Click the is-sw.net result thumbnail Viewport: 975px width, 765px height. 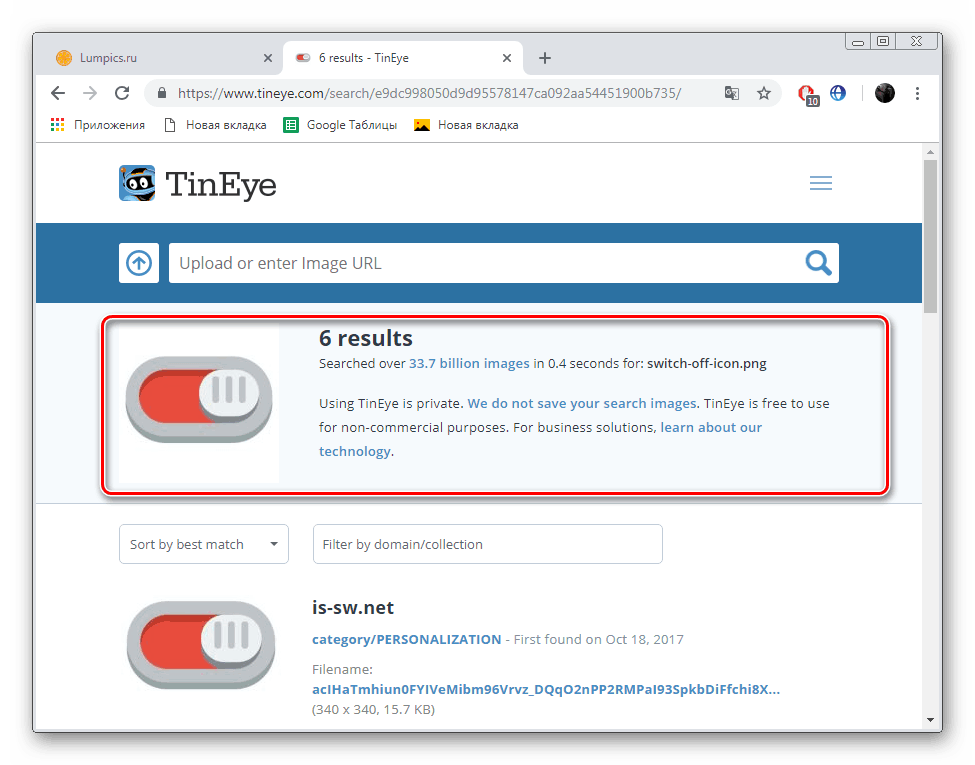tap(200, 644)
